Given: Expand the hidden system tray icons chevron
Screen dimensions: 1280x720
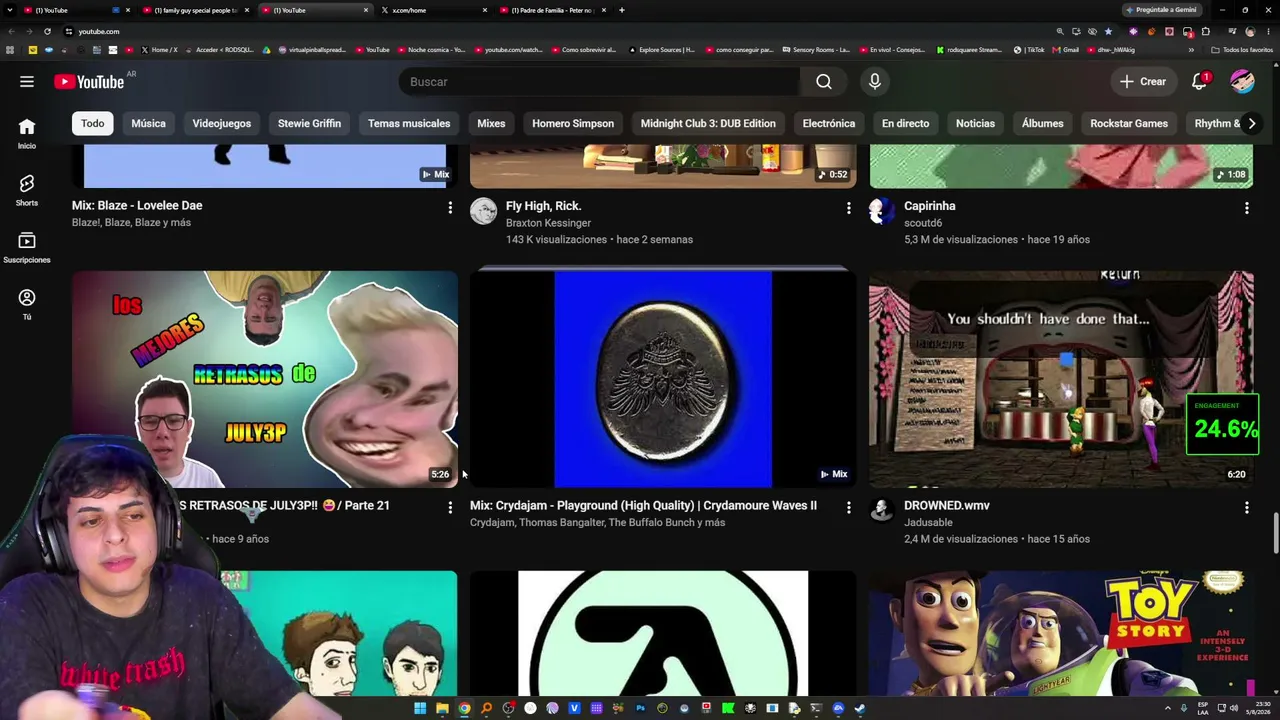Looking at the screenshot, I should pos(1169,709).
